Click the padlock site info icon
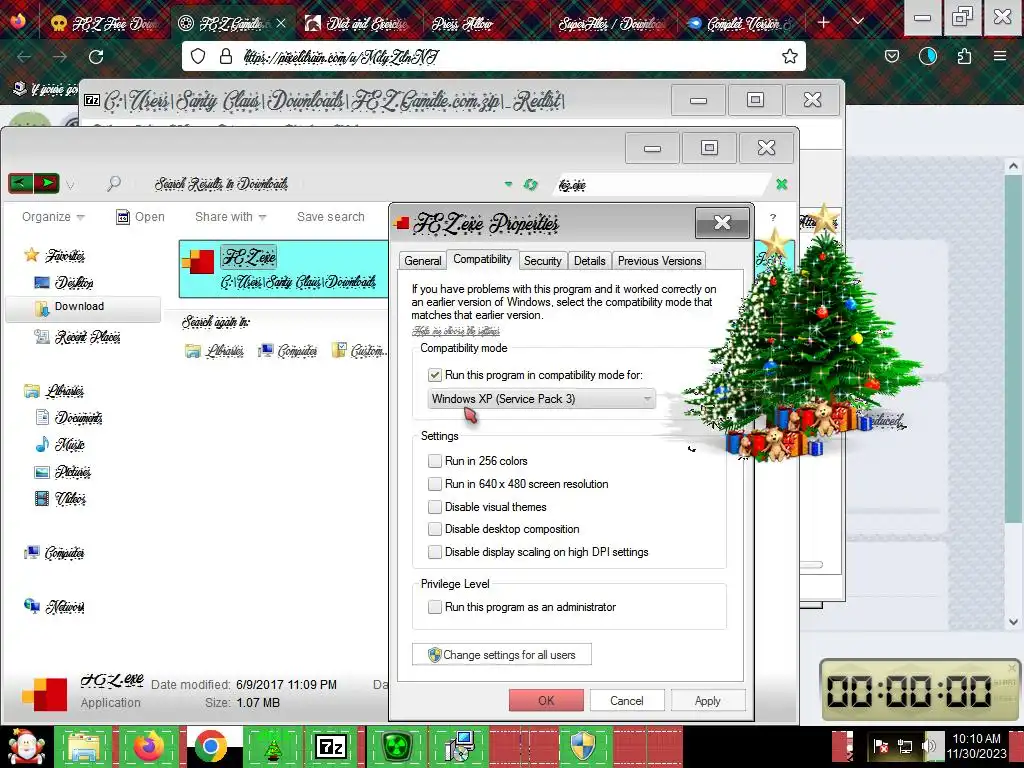 tap(226, 57)
